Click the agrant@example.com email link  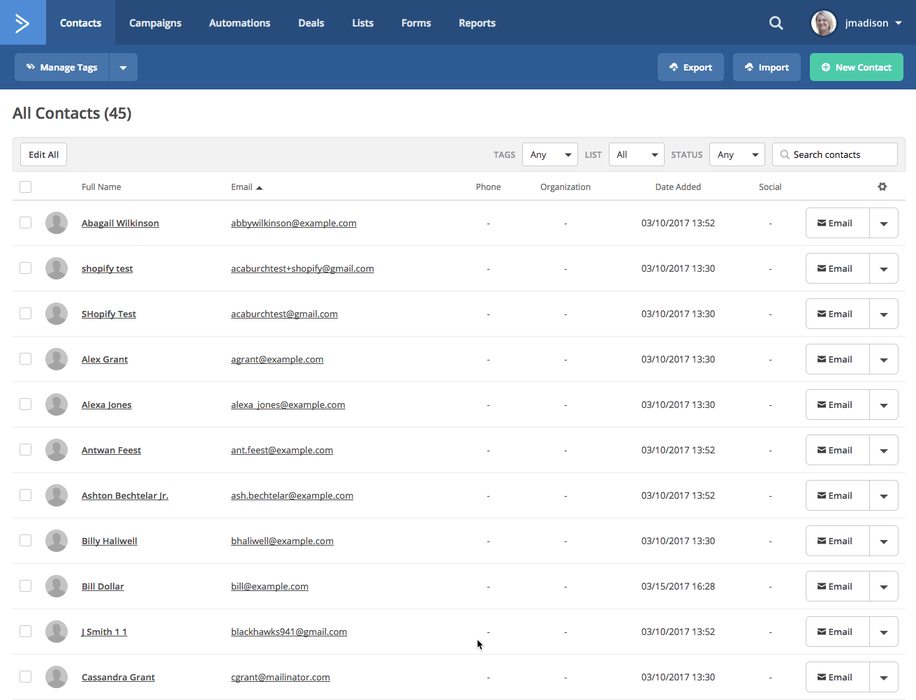277,359
